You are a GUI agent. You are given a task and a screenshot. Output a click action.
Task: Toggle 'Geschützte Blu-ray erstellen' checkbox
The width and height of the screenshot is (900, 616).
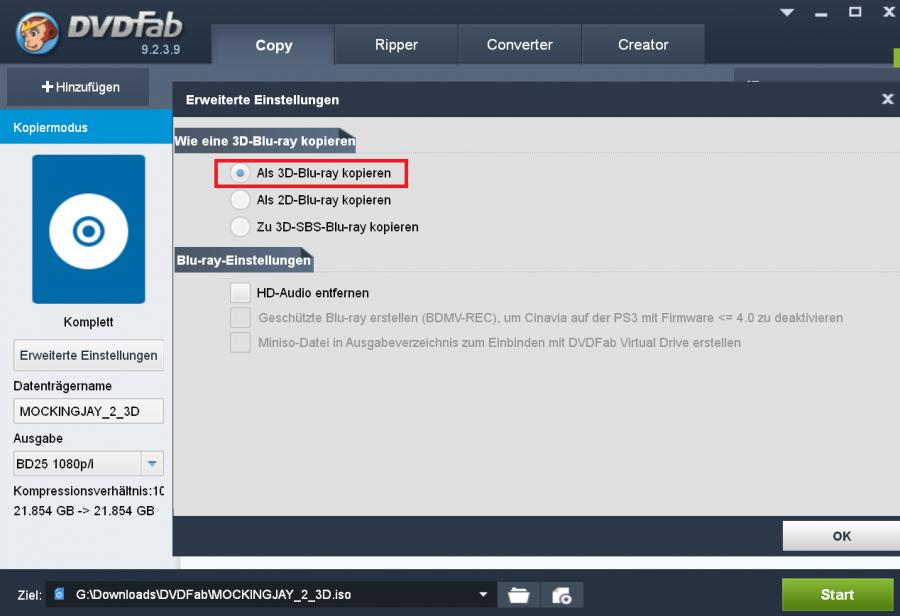(x=240, y=317)
